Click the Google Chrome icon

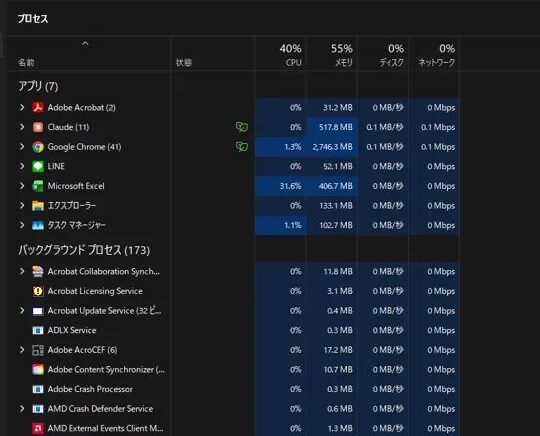click(x=38, y=147)
